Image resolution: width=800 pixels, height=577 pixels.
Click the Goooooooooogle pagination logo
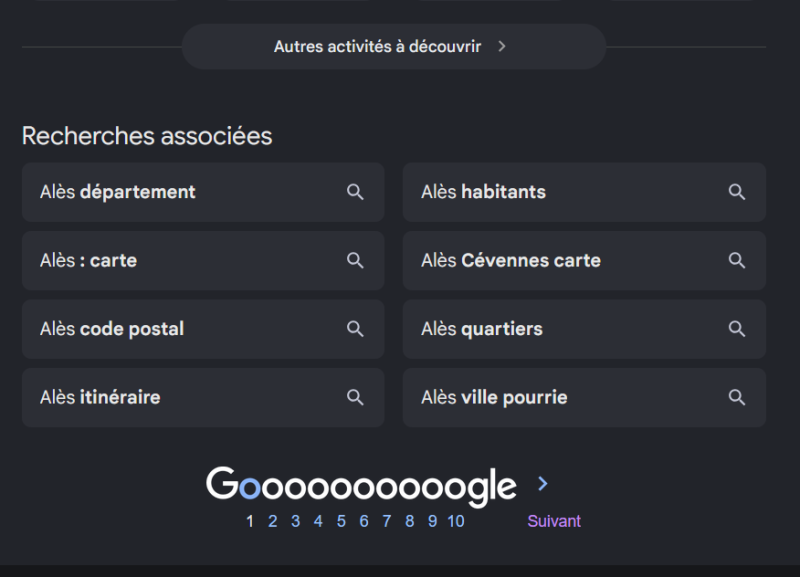(361, 486)
